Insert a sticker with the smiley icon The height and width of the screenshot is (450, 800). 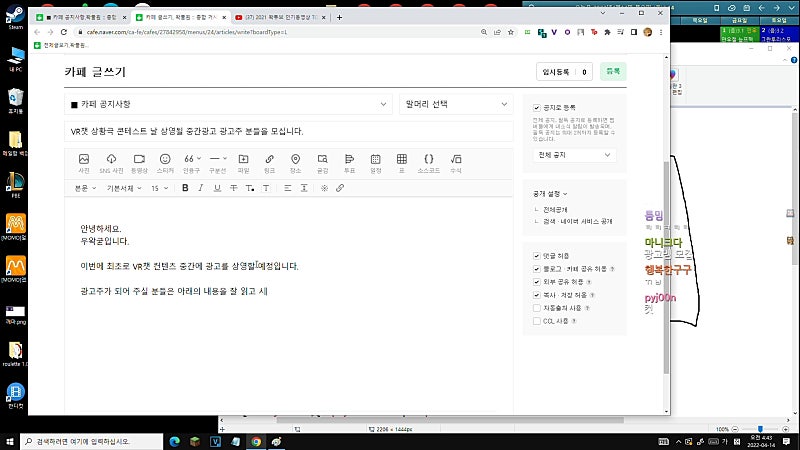tap(165, 163)
